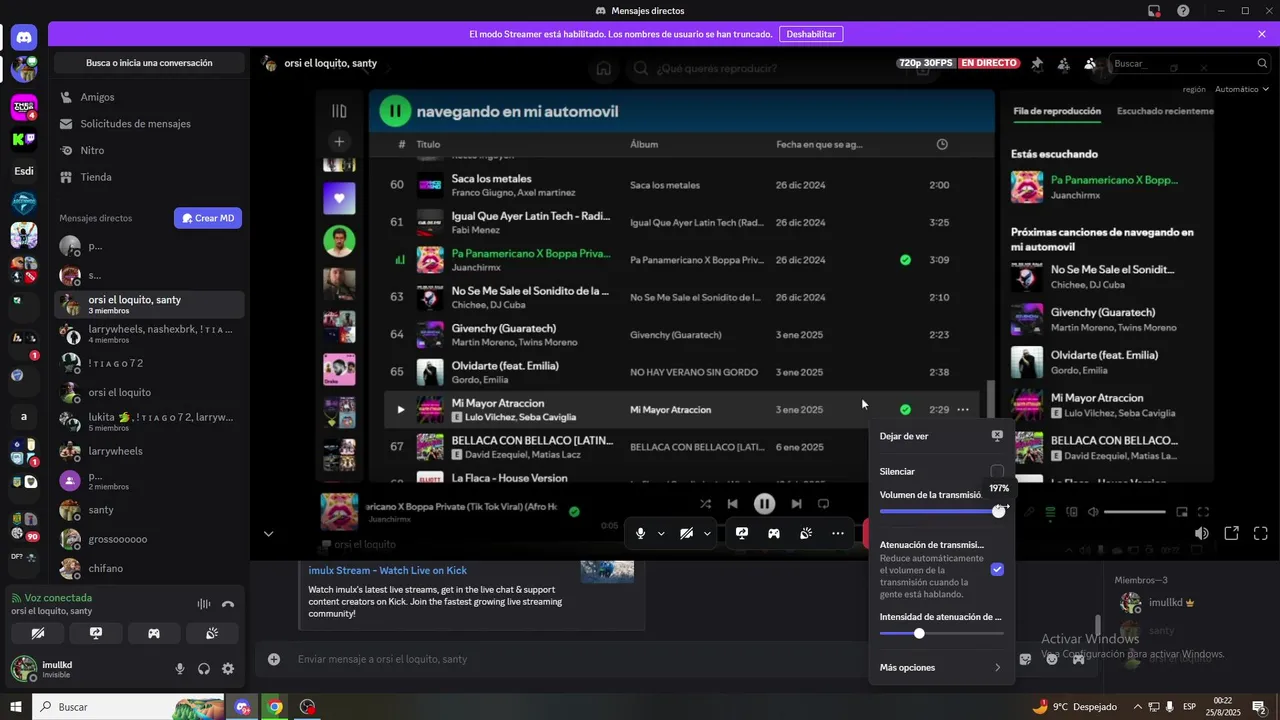
Task: Open región Automático dropdown
Action: tap(1241, 89)
